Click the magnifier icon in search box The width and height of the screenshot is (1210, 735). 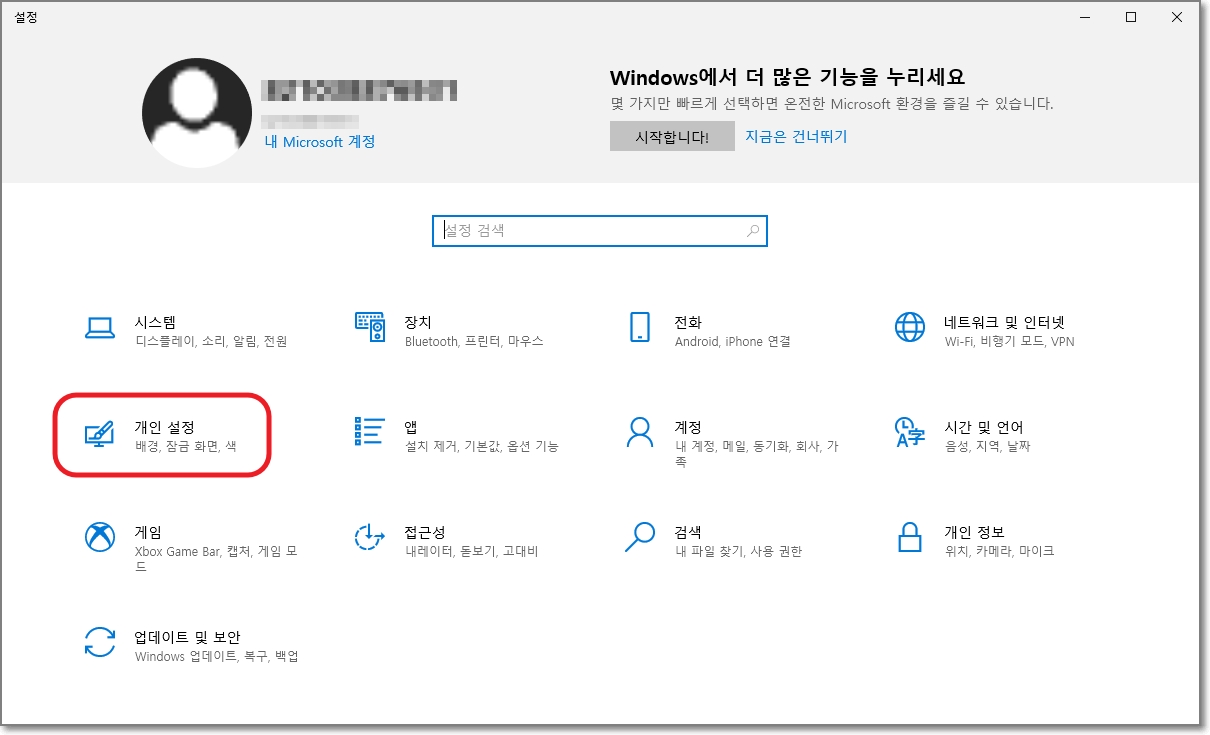(x=752, y=230)
